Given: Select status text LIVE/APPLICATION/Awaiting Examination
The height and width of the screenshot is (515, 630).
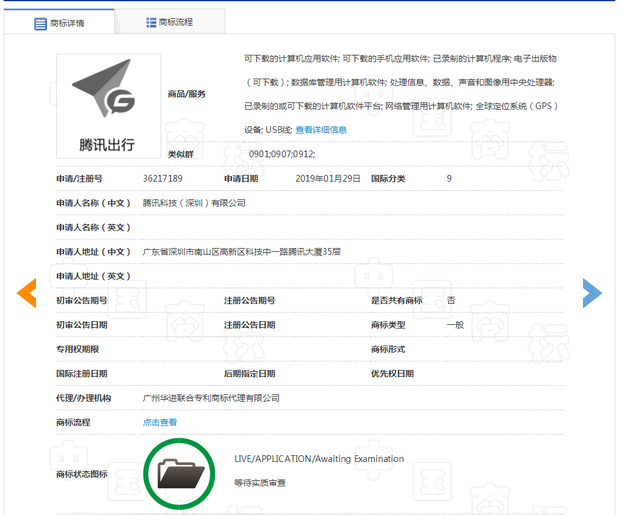Looking at the screenshot, I should click(319, 459).
